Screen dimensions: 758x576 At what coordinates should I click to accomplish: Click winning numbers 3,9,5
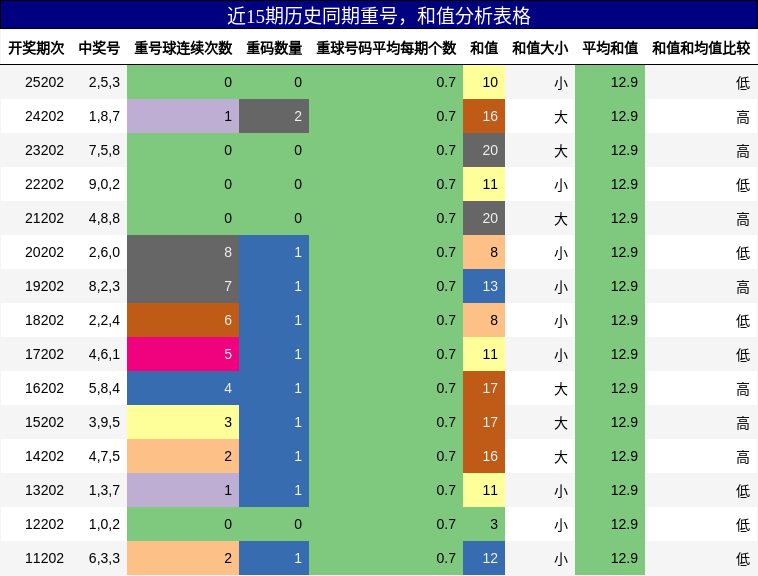point(104,422)
